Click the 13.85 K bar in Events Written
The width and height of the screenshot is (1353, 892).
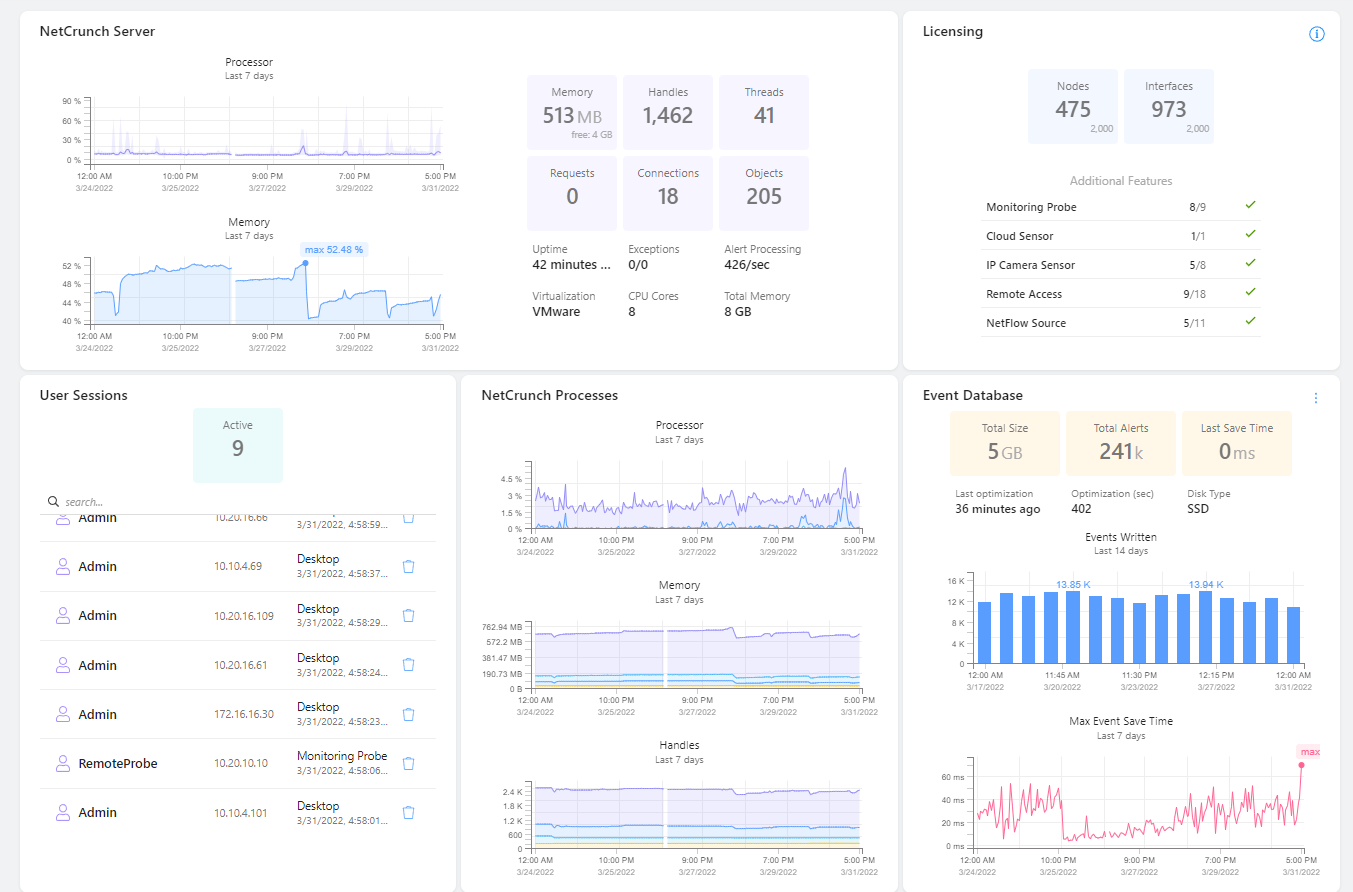pyautogui.click(x=1073, y=627)
